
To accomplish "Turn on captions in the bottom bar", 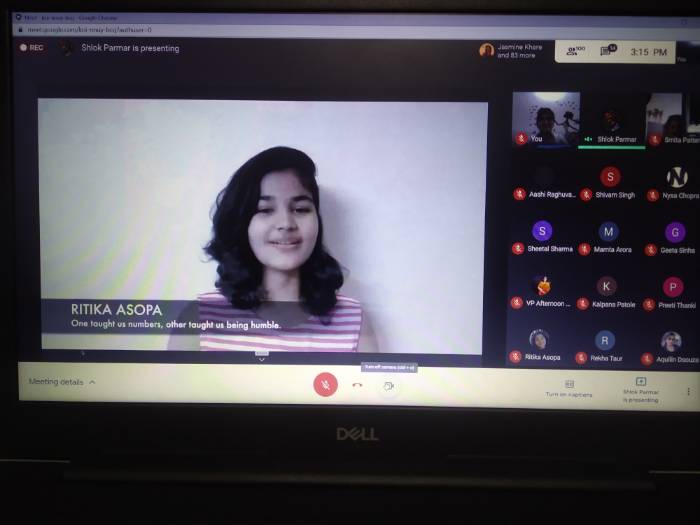I will [x=569, y=388].
